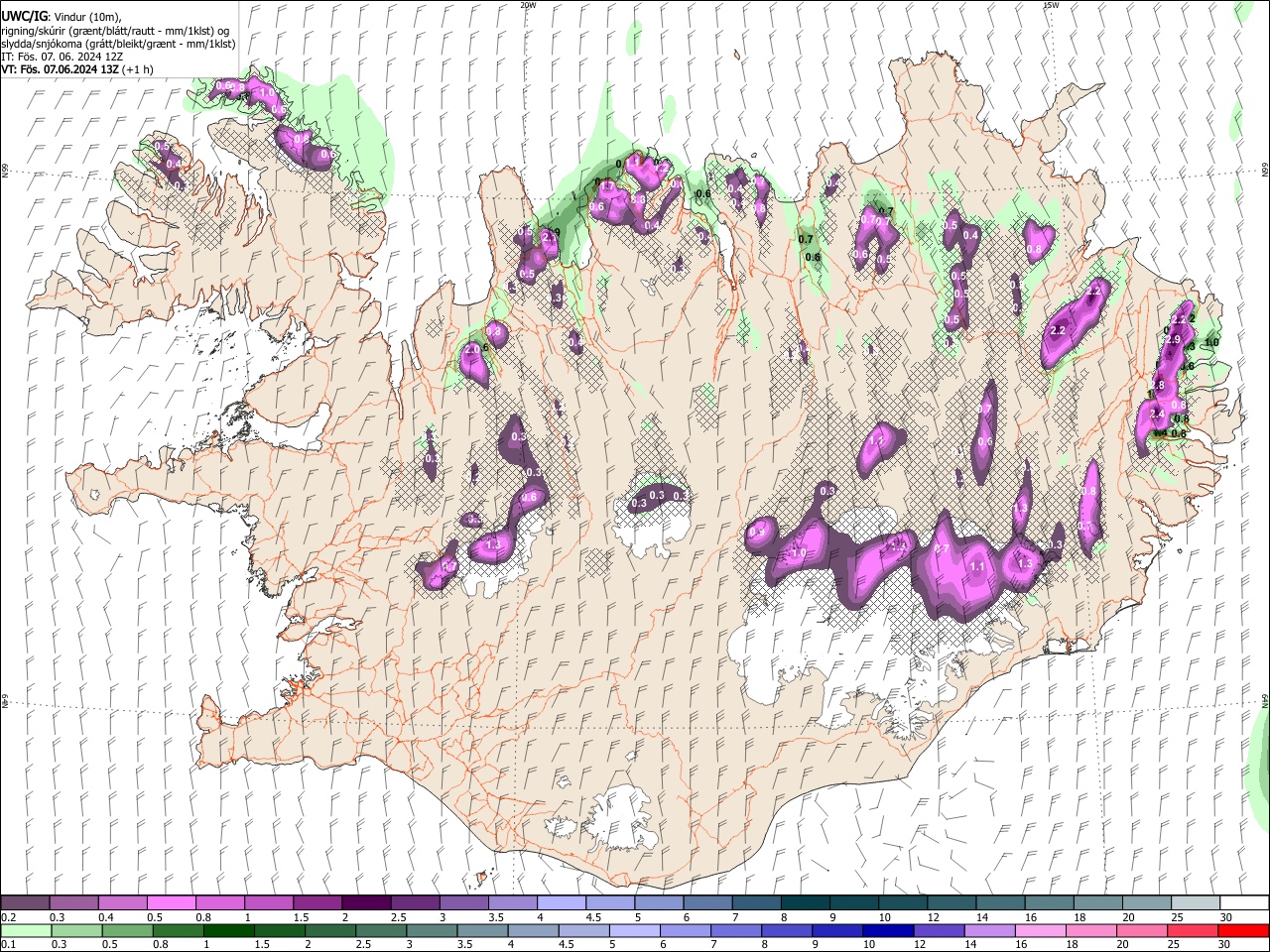The image size is (1270, 952).
Task: Click the 0.1 label under lower legend row
Action: pyautogui.click(x=9, y=944)
